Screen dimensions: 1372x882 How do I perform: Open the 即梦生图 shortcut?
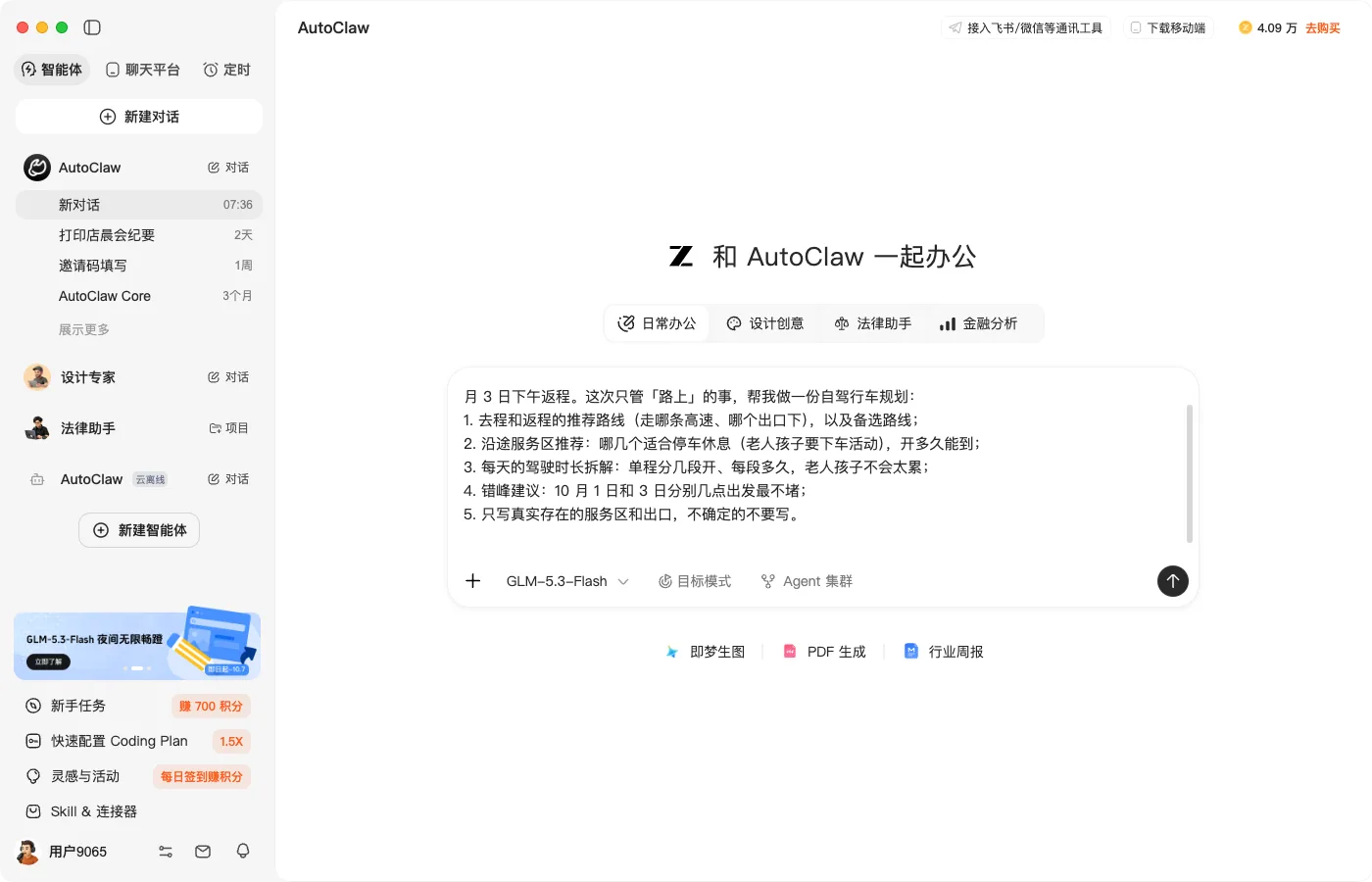(706, 652)
